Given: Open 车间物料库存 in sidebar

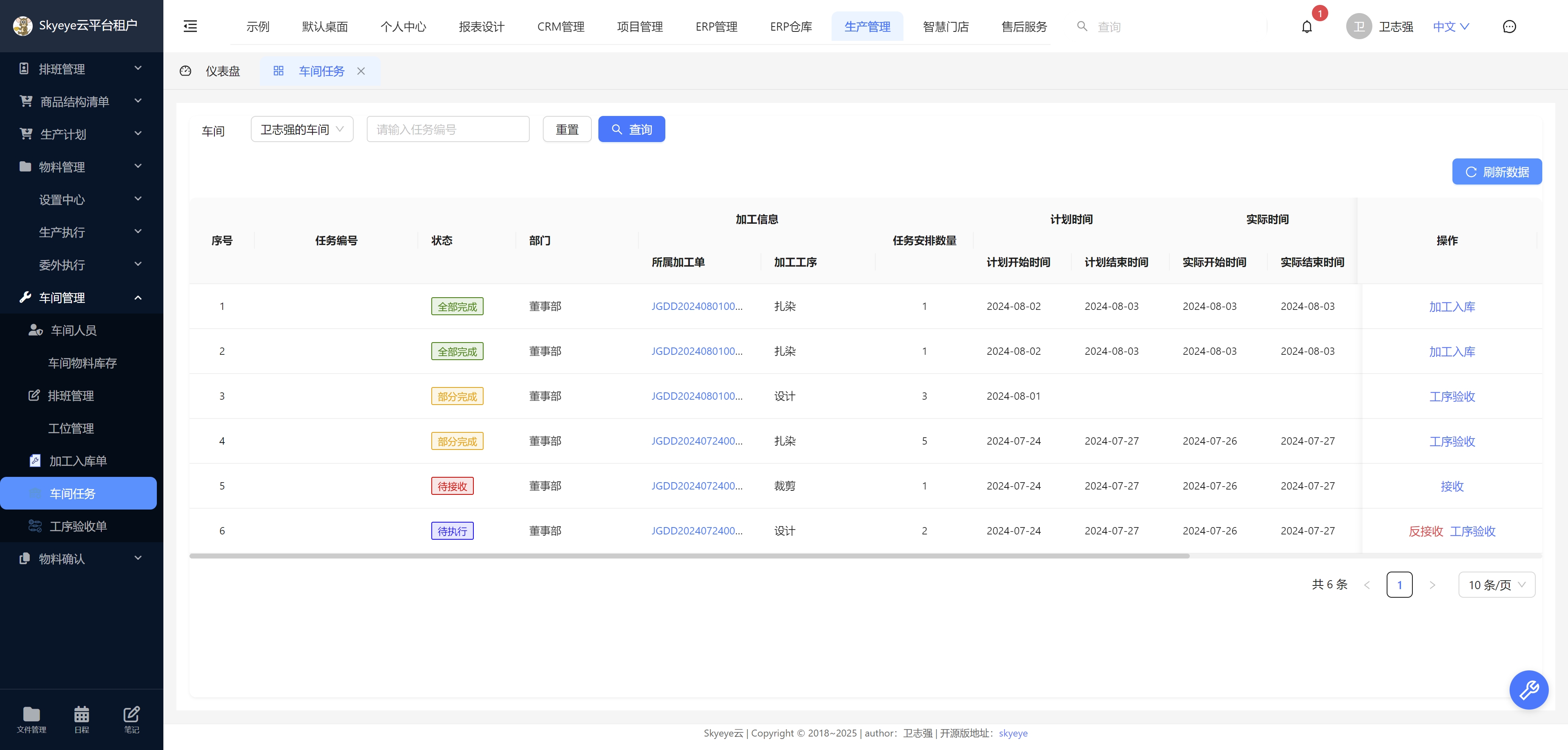Looking at the screenshot, I should point(82,363).
